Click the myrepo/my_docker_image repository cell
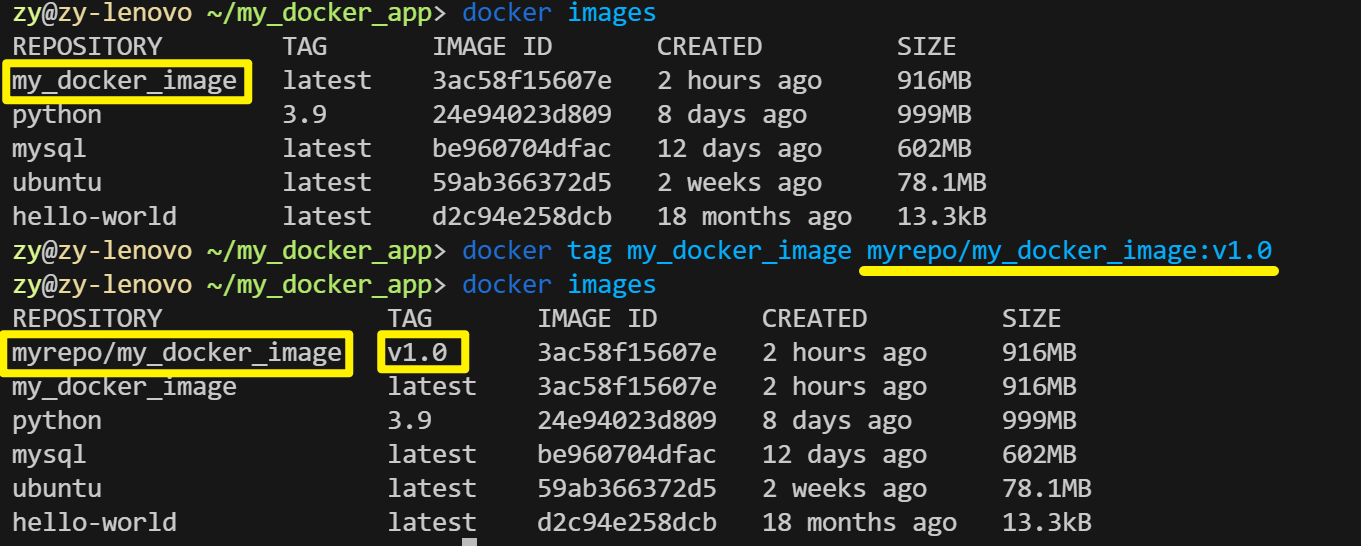 coord(177,353)
